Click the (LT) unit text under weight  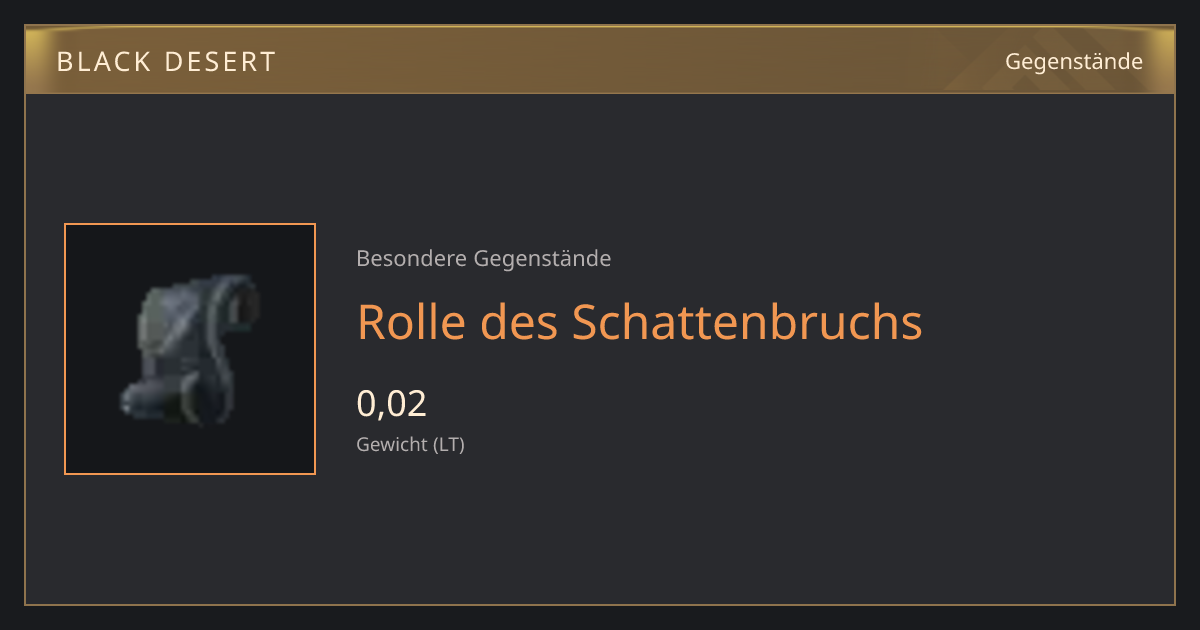pos(449,444)
